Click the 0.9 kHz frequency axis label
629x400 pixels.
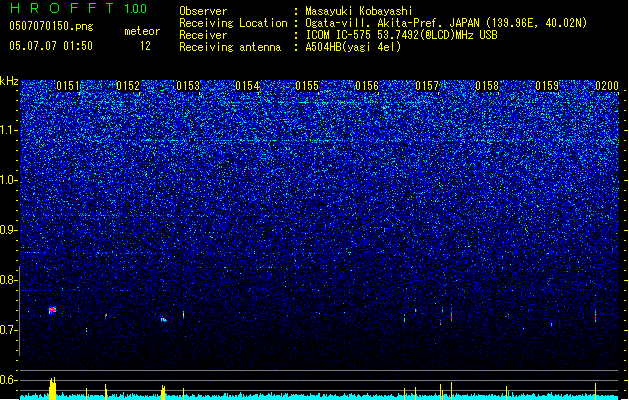tap(8, 230)
